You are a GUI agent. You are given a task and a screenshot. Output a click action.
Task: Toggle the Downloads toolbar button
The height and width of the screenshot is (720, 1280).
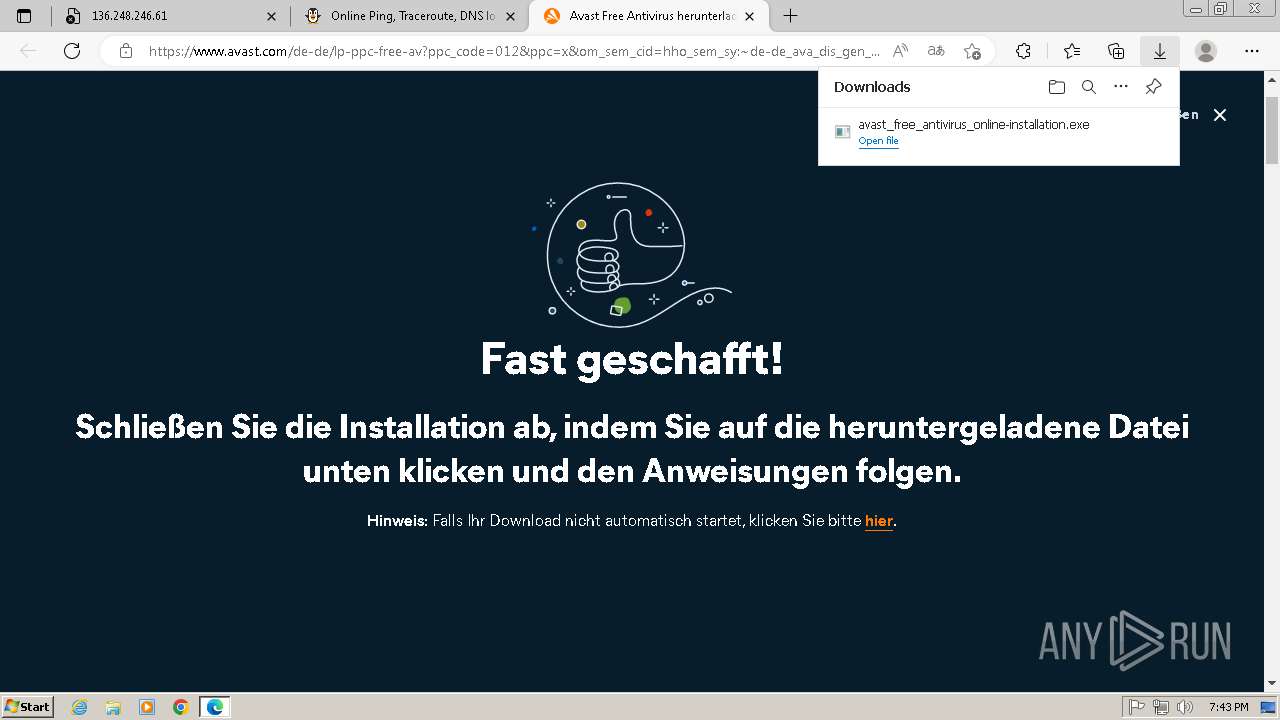tap(1160, 51)
